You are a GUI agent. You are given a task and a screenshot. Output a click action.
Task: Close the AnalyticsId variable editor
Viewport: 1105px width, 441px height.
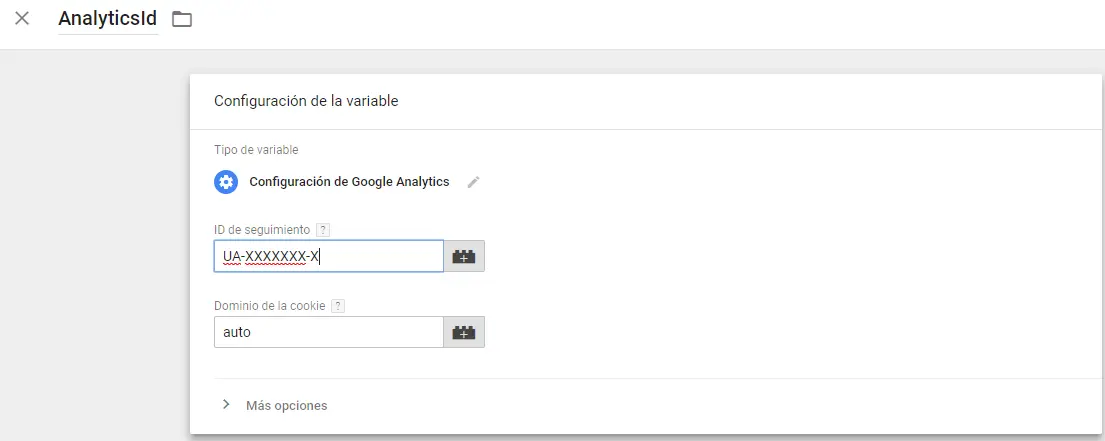coord(22,19)
